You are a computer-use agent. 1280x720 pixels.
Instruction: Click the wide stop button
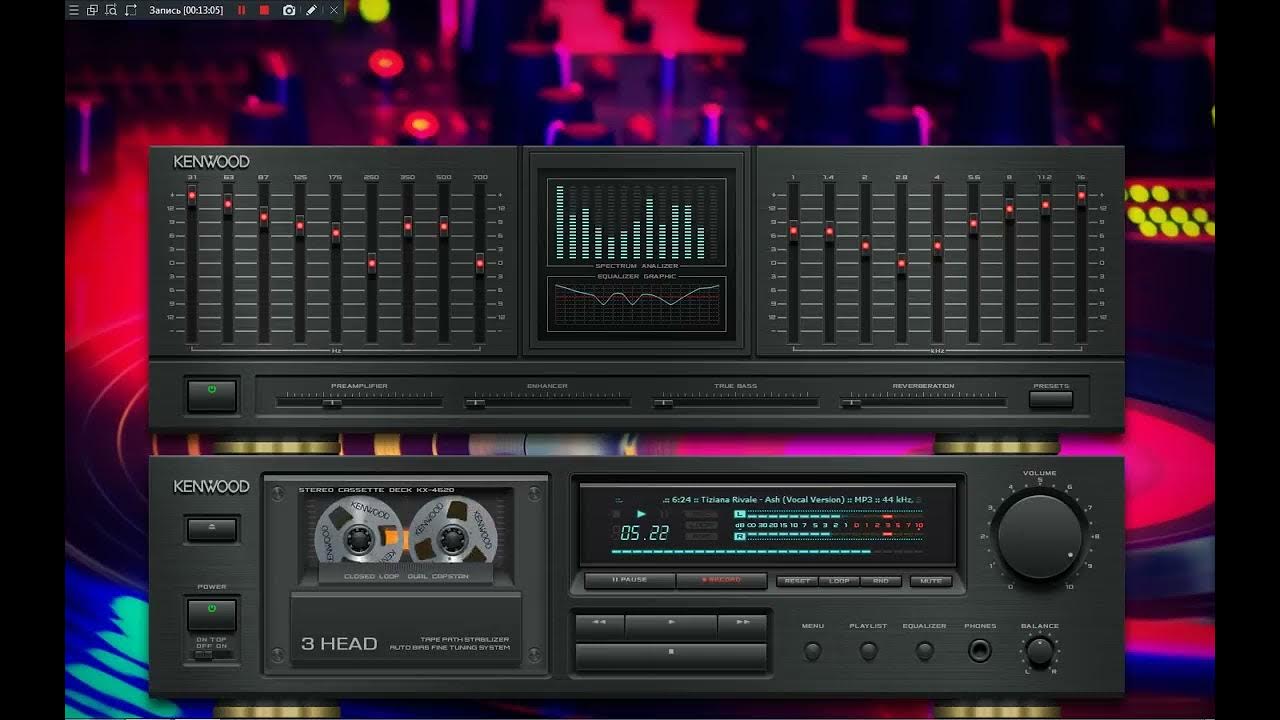coord(671,656)
